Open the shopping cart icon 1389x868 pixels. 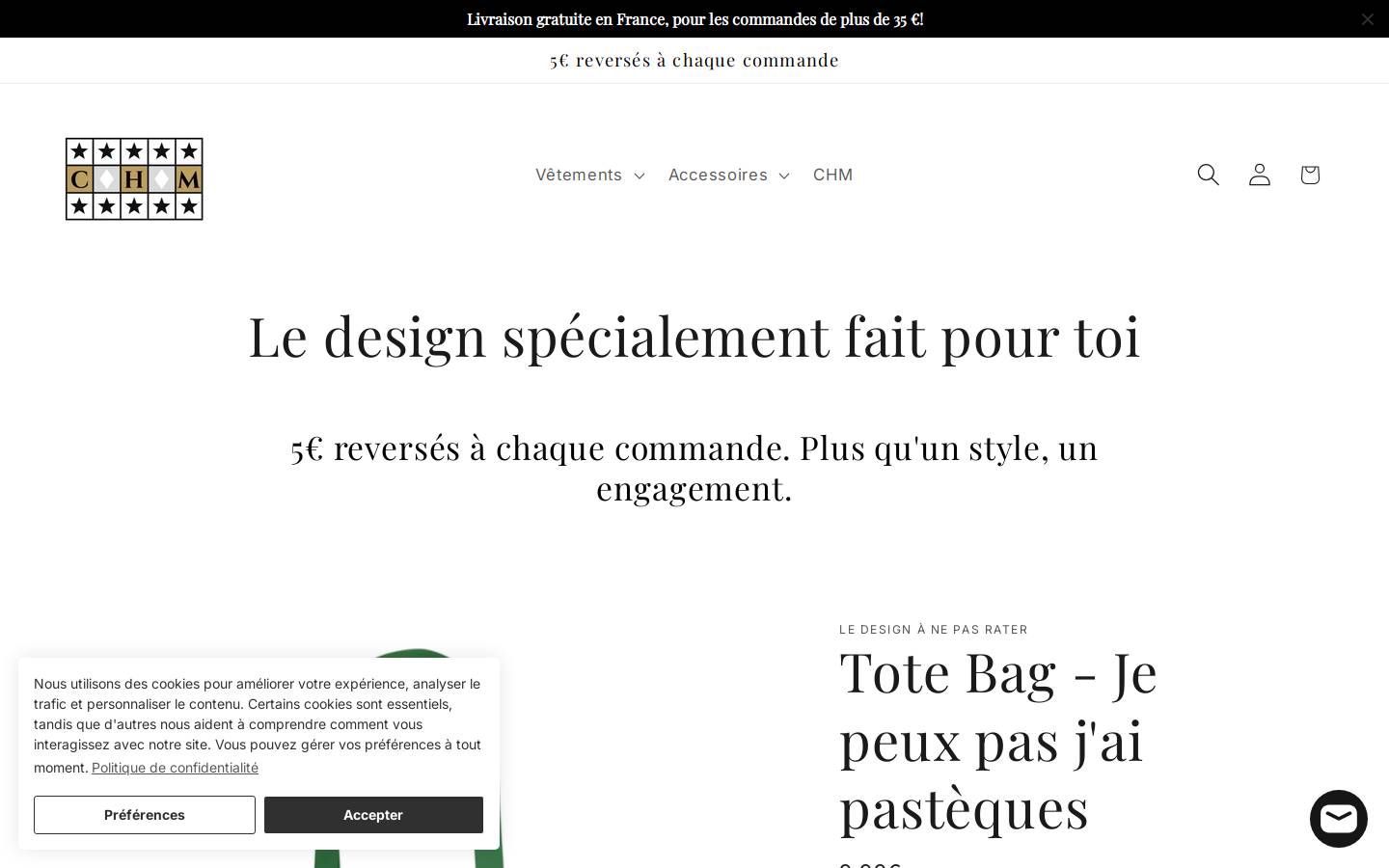coord(1310,175)
